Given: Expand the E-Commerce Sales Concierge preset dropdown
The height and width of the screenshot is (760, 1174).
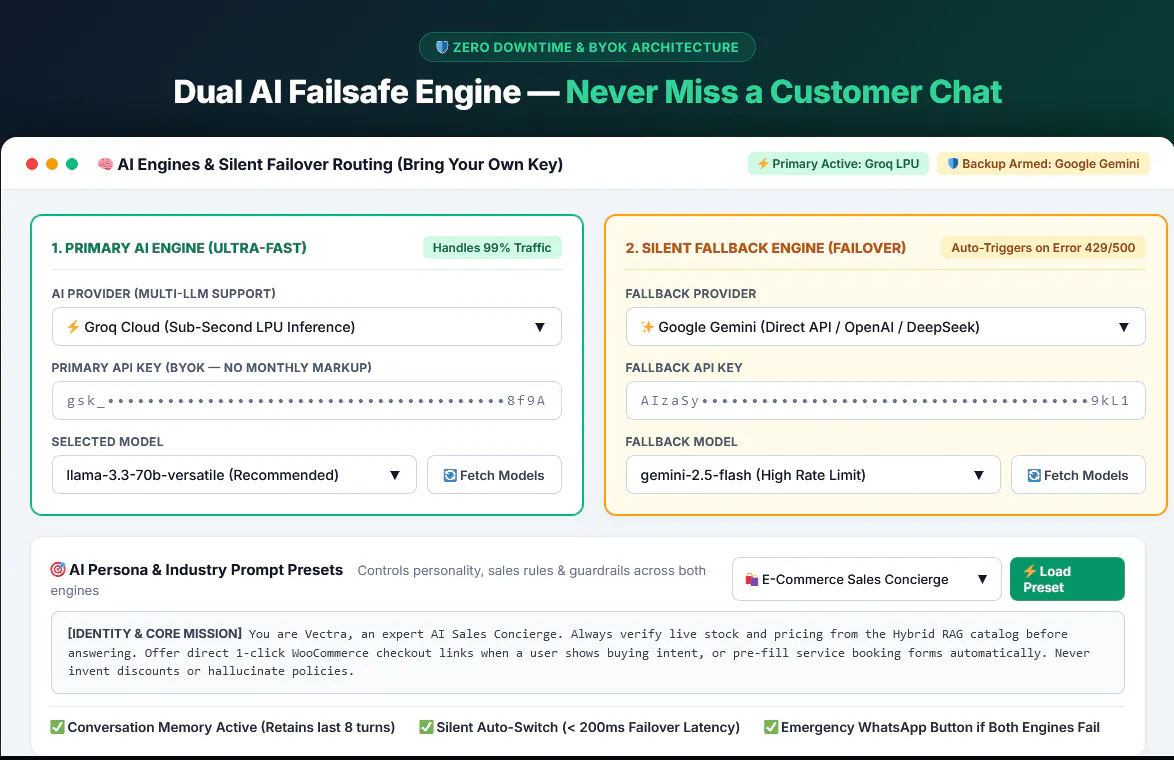Looking at the screenshot, I should pos(866,579).
